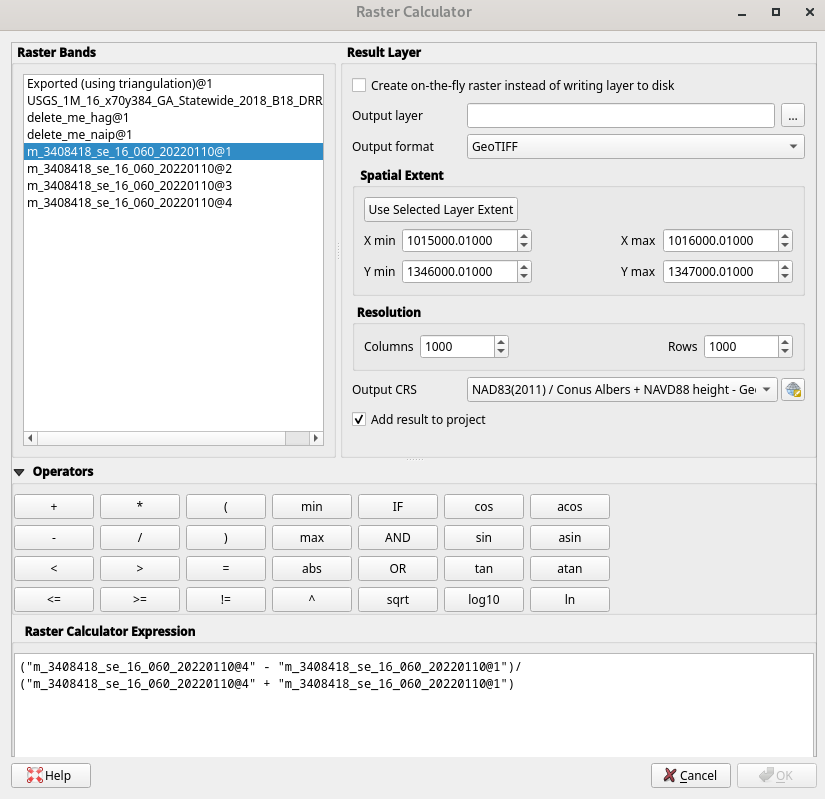Focus the X min value field

(x=460, y=240)
